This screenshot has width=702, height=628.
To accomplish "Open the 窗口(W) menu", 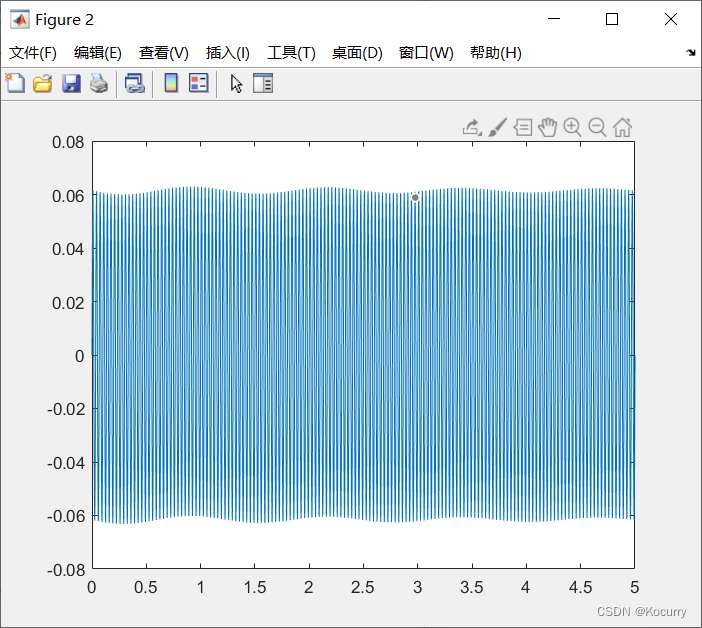I will point(426,53).
